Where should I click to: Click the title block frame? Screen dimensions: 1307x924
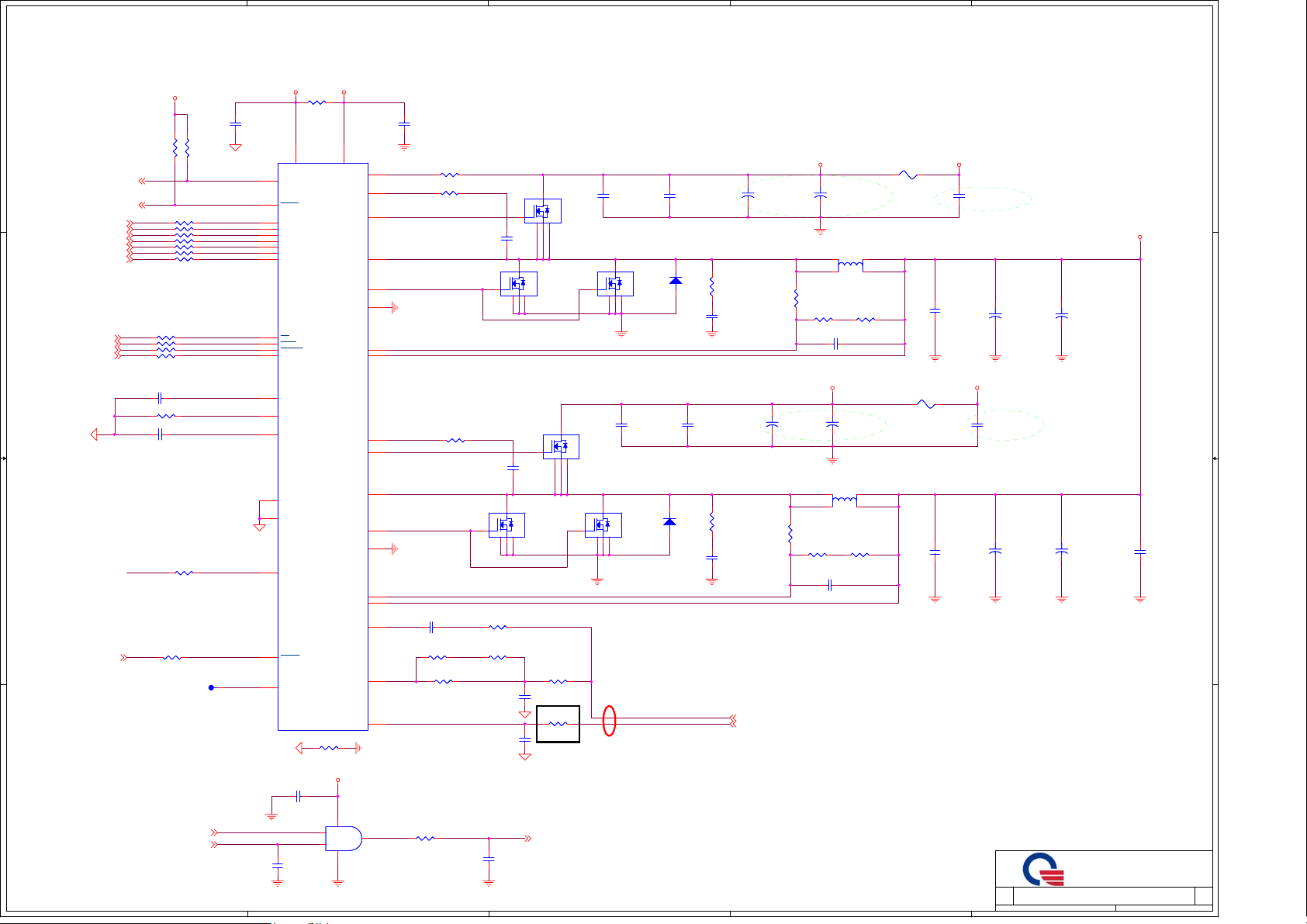[1104, 881]
